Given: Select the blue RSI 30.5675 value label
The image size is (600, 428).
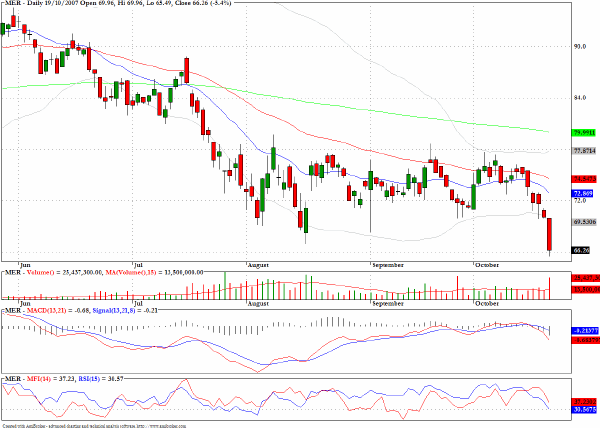Looking at the screenshot, I should tap(585, 410).
